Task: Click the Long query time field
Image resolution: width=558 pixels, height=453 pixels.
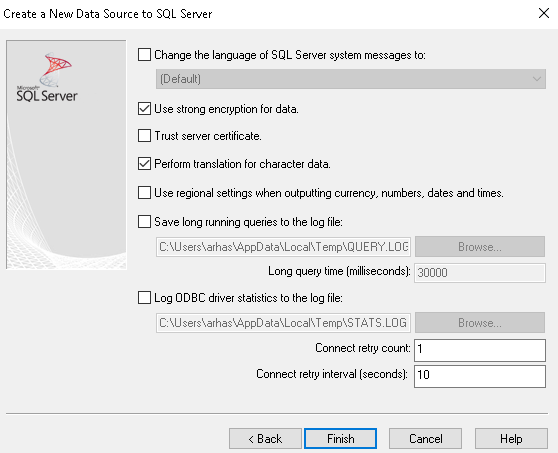Action: pyautogui.click(x=480, y=273)
